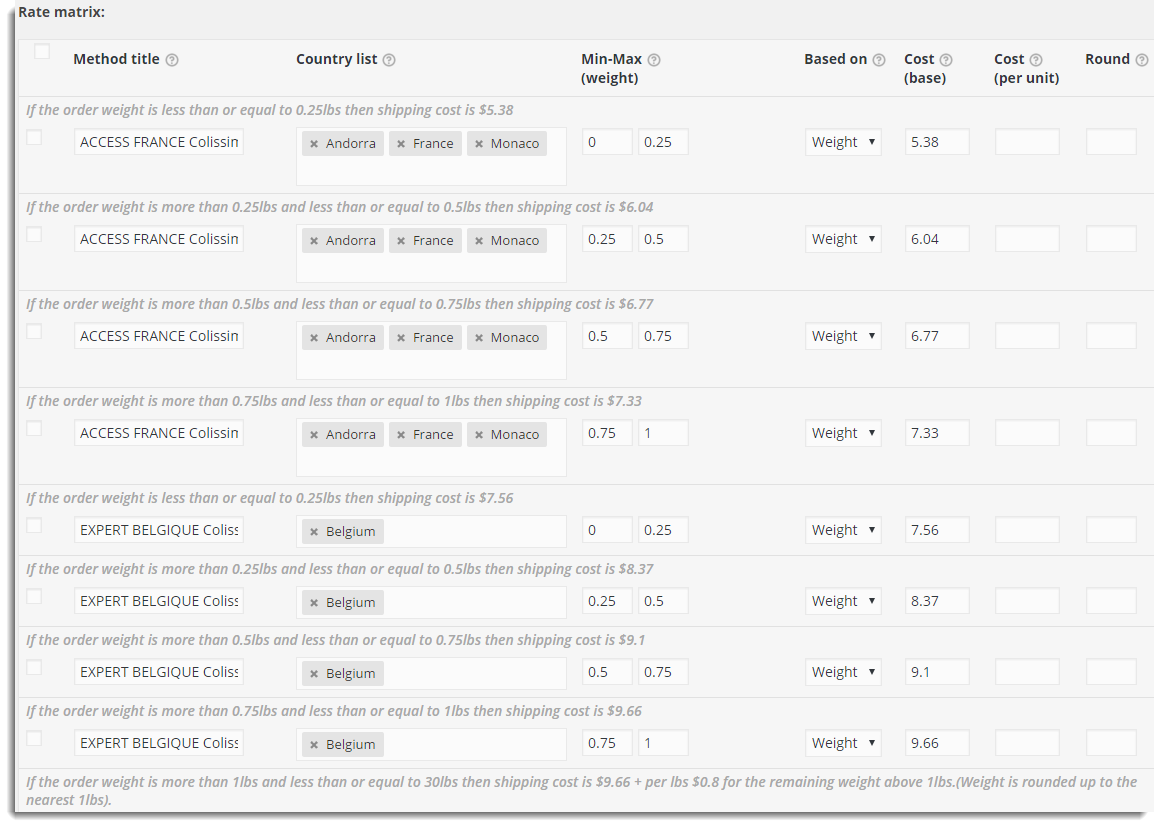Remove Belgium from the $7.56 rate row
The image size is (1154, 827).
pyautogui.click(x=314, y=533)
